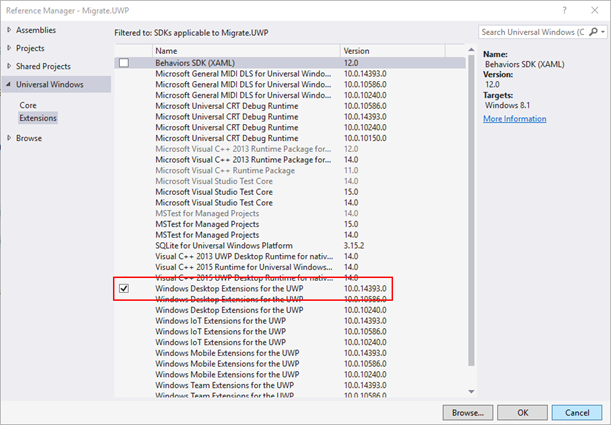This screenshot has height=425, width=611.
Task: Sort list by Version column header
Action: tap(392, 51)
